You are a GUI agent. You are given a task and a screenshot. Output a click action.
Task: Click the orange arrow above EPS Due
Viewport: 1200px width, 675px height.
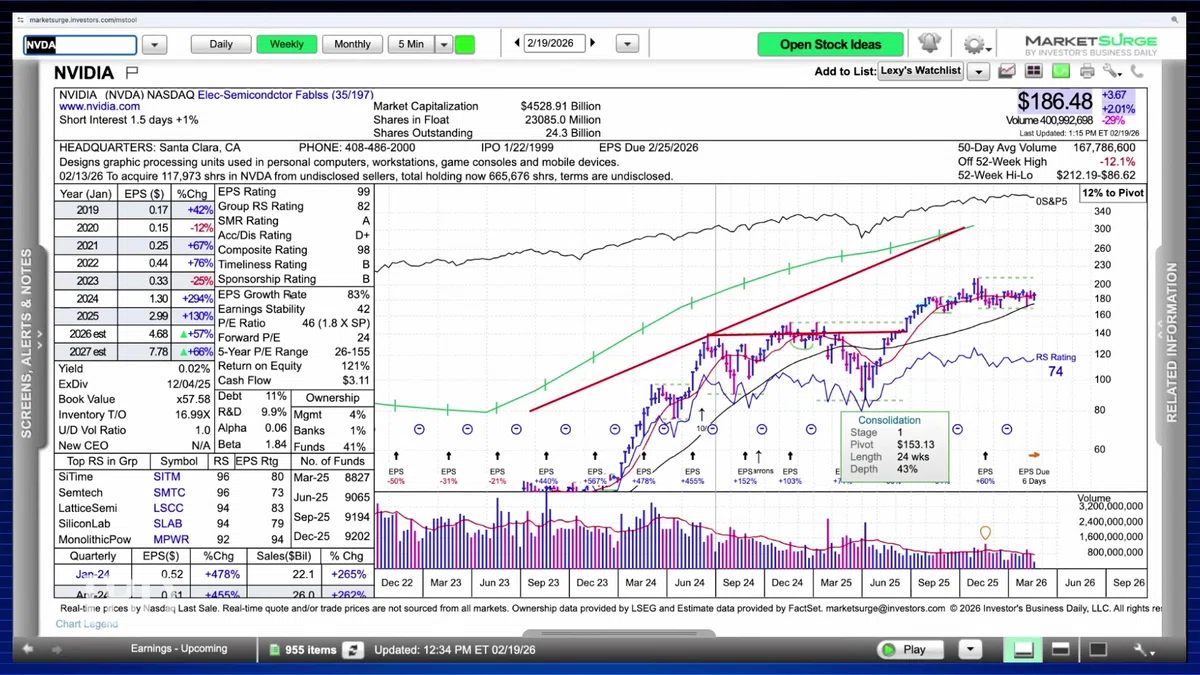tap(1034, 455)
